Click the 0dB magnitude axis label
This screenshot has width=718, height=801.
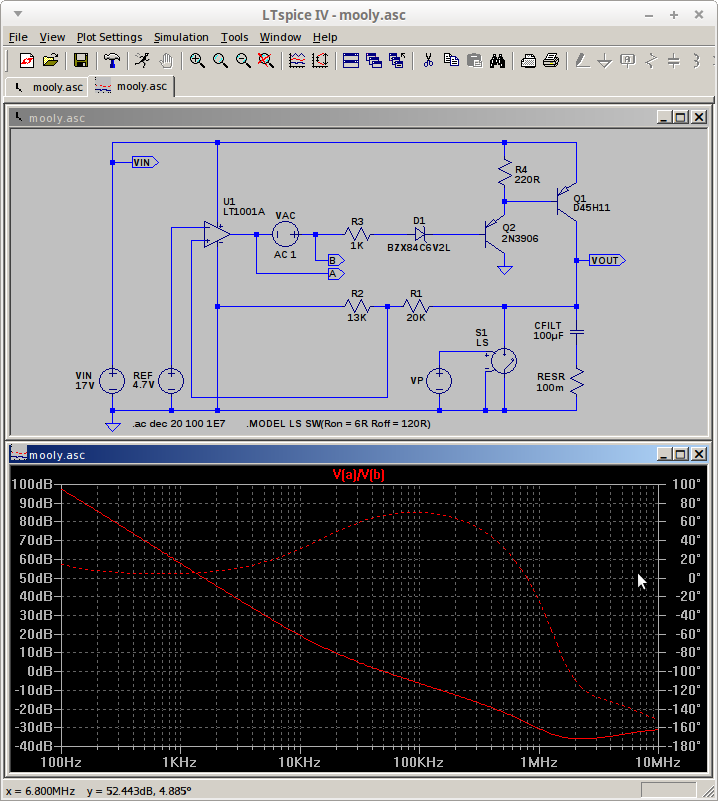click(40, 671)
